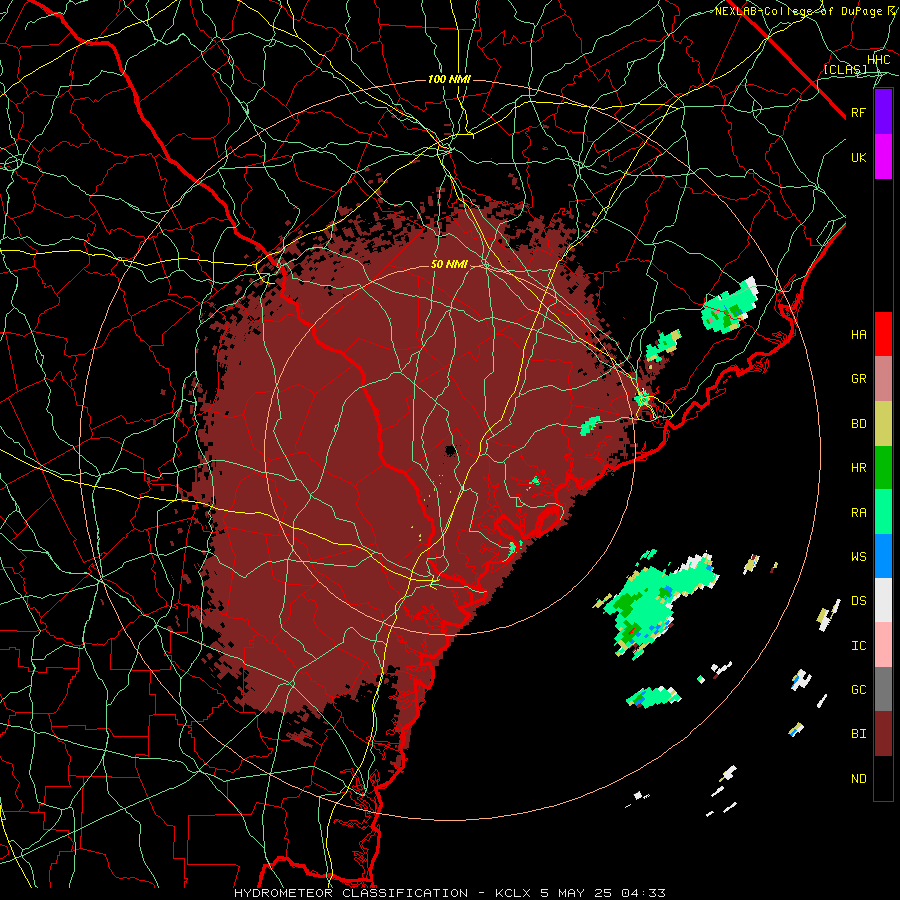Click the light pink IC legend swatch

(883, 645)
